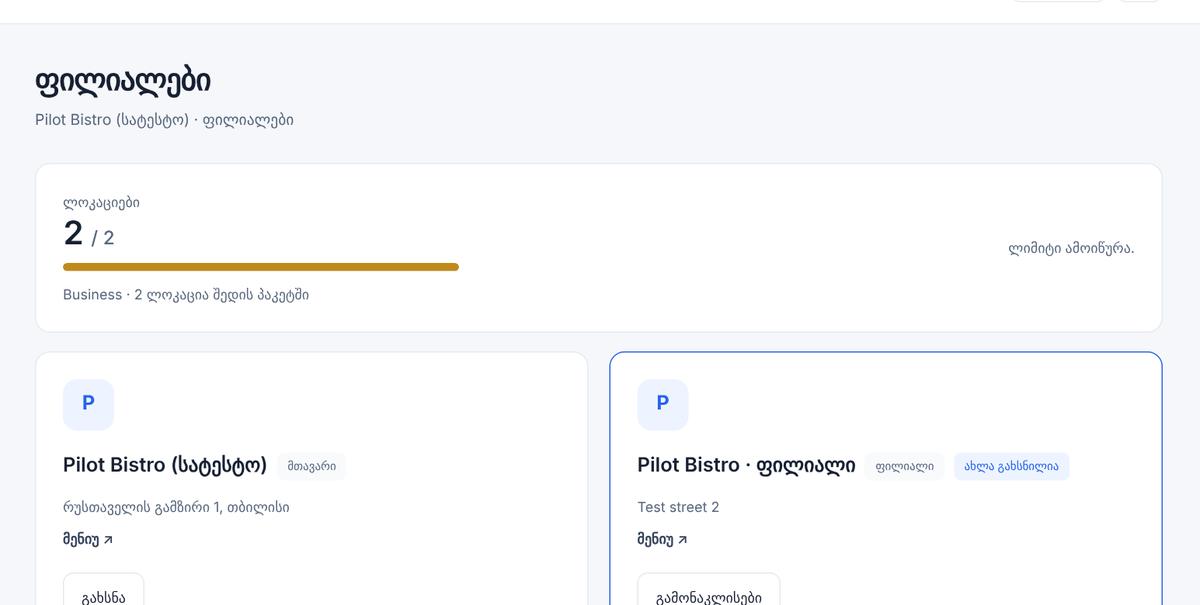Image resolution: width=1200 pixels, height=605 pixels.
Task: Select the Pilot Bistro · ფილიალი card title
Action: [x=746, y=465]
